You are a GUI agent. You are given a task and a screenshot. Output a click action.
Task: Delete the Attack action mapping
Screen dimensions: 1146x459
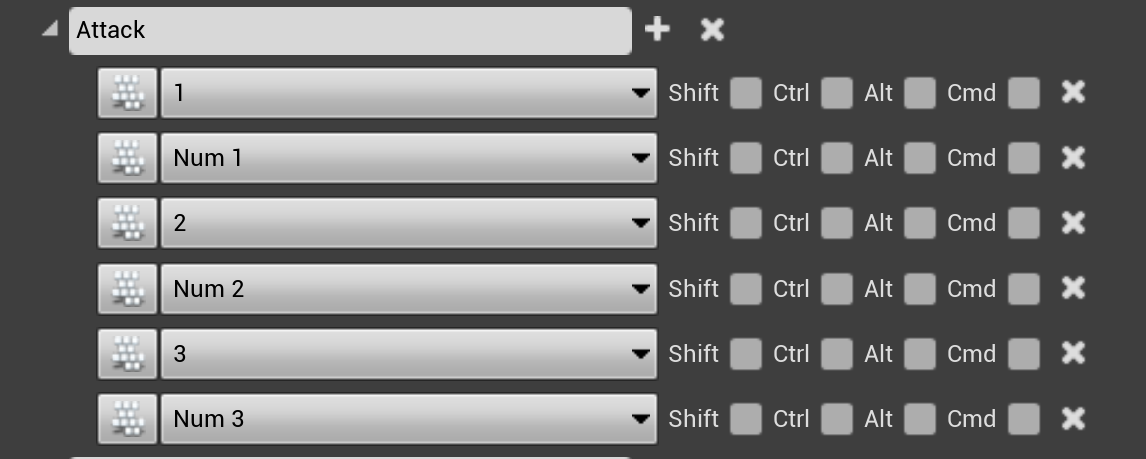tap(712, 30)
